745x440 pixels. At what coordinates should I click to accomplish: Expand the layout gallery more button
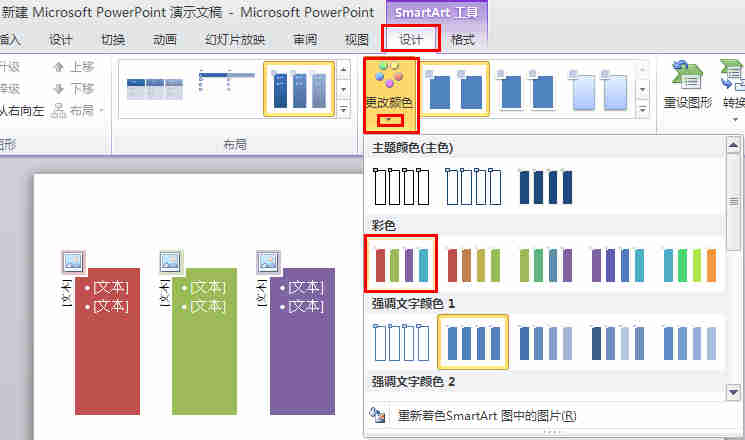coord(344,110)
